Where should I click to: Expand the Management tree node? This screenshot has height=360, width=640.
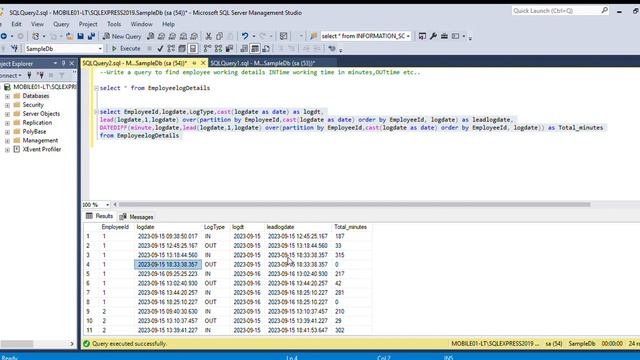point(7,141)
